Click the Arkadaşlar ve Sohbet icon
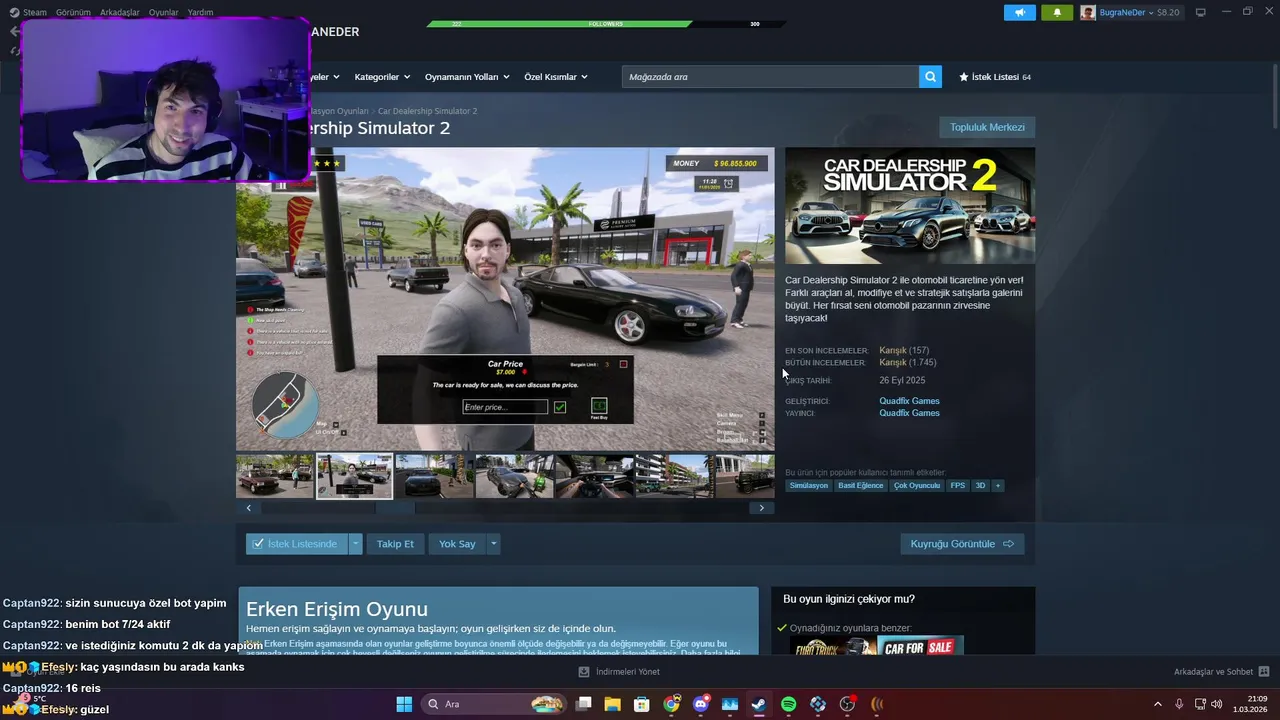1280x720 pixels. coord(1264,672)
